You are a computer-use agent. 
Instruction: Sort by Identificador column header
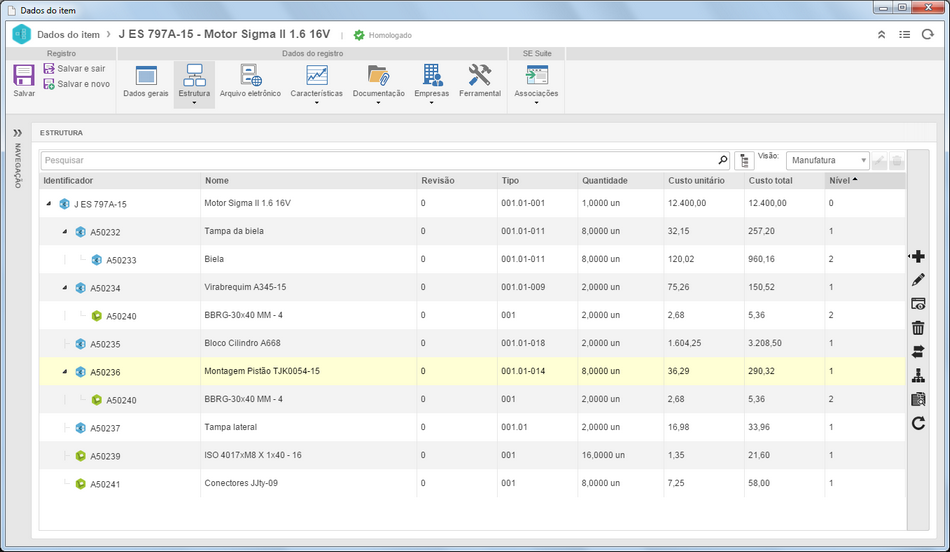coord(120,181)
